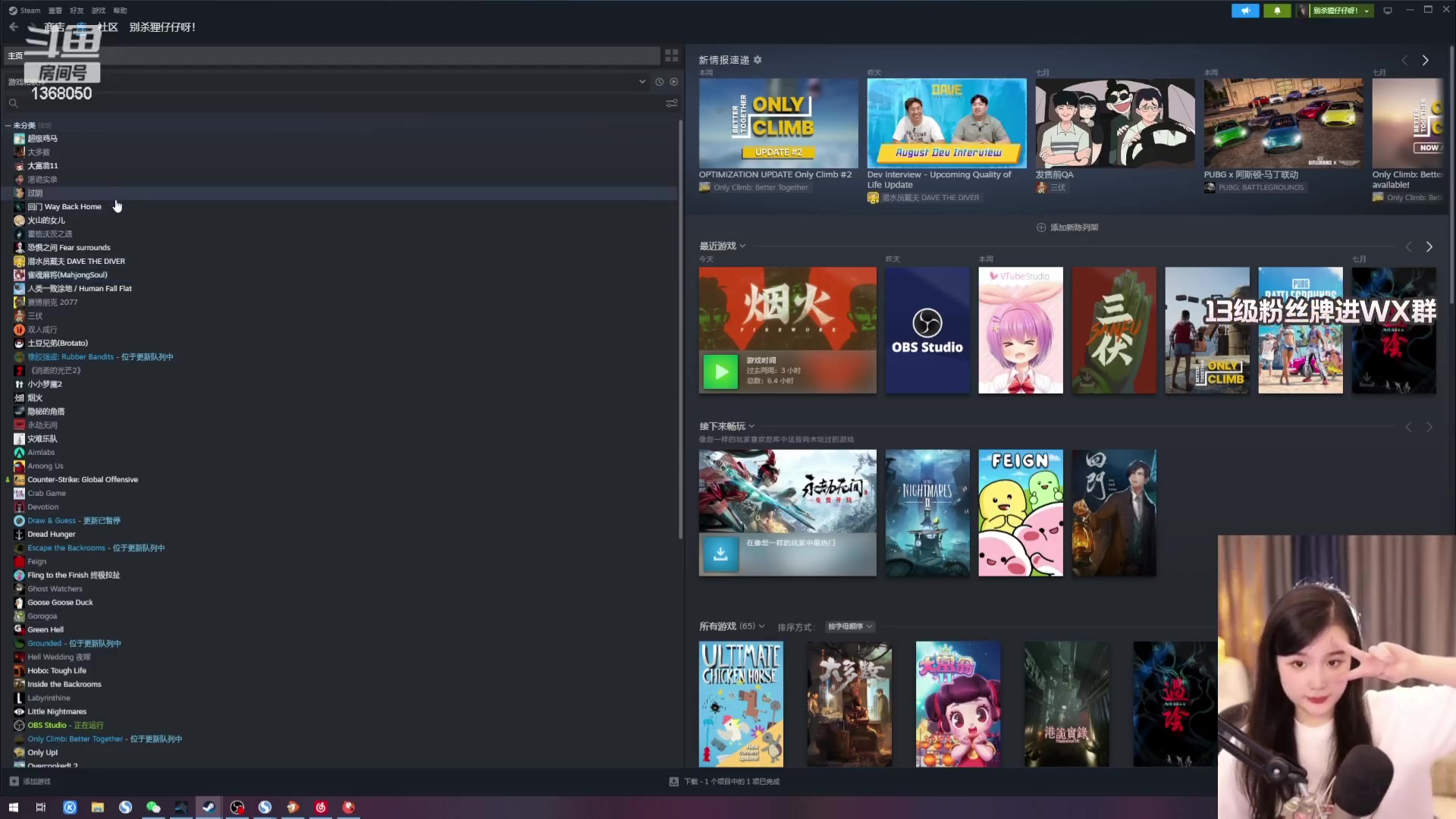
Task: Go back with the navigation arrow
Action: click(x=14, y=27)
